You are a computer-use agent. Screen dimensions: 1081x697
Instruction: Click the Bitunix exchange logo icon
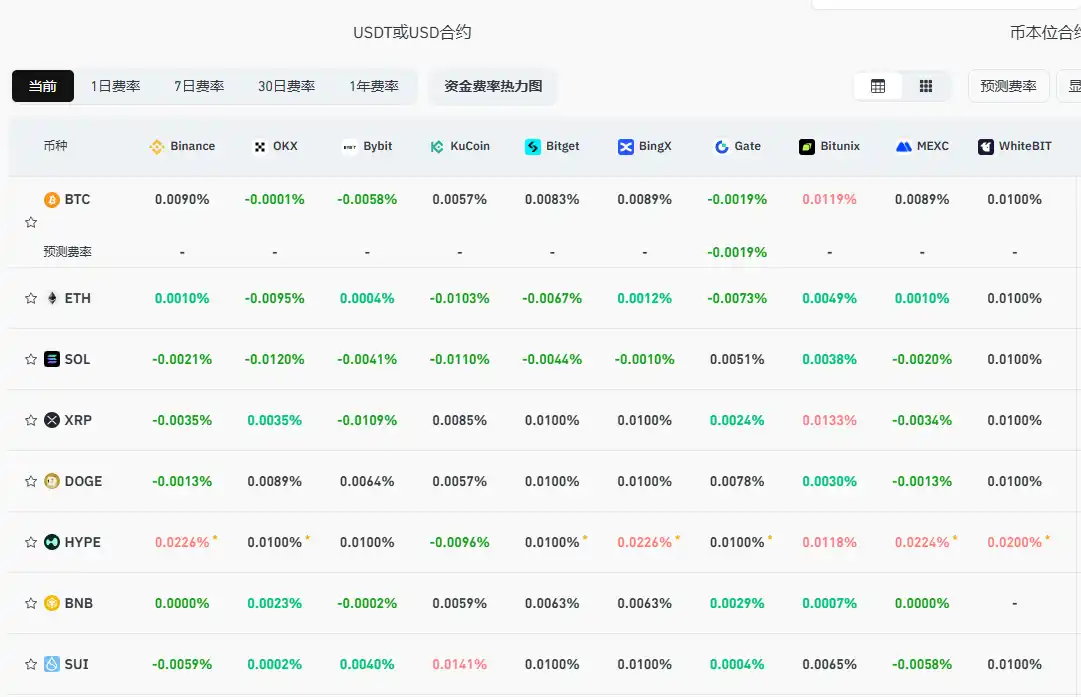tap(807, 147)
